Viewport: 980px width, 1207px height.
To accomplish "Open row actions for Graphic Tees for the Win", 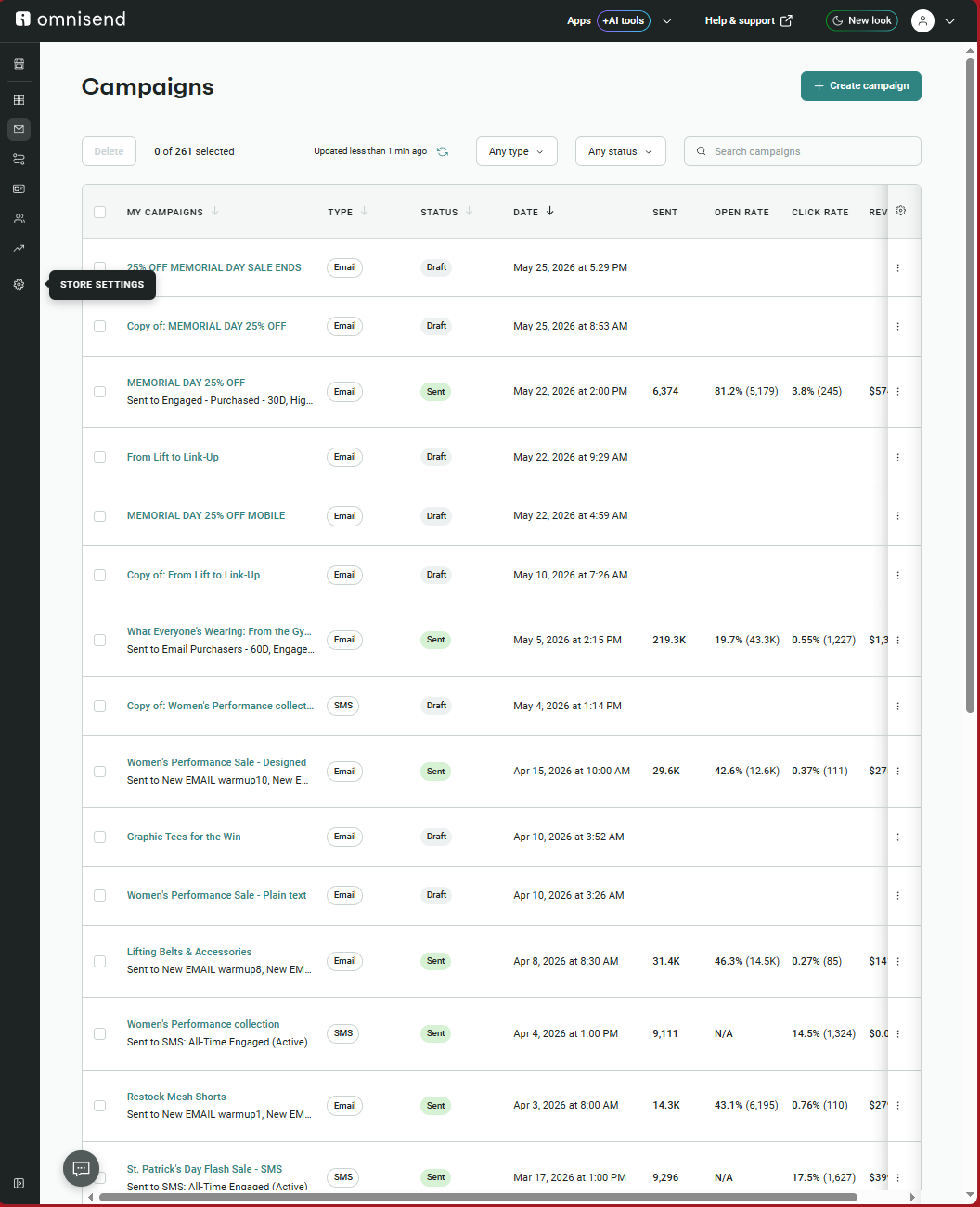I will pos(897,837).
